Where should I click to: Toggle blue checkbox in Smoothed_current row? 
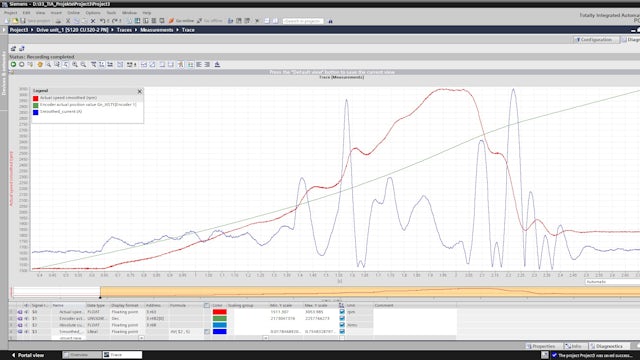click(x=342, y=332)
